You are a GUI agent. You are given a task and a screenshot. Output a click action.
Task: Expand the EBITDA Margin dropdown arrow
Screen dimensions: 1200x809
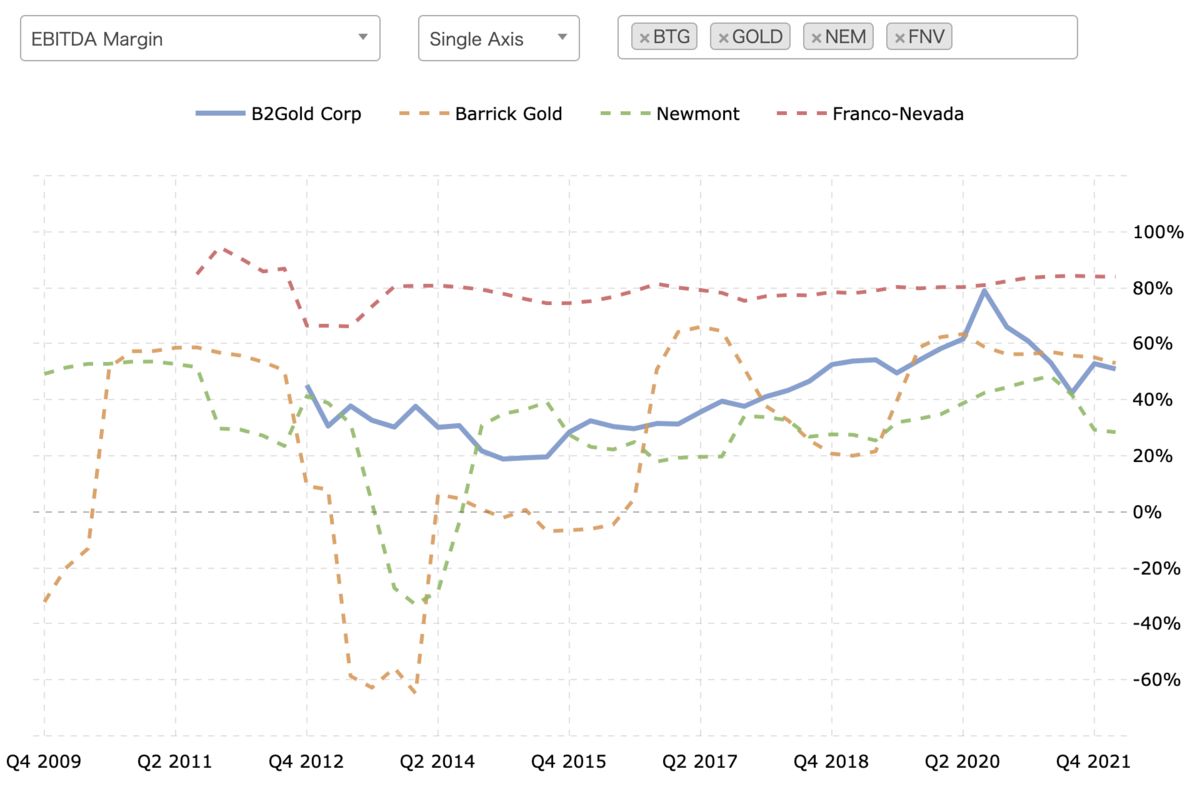point(362,38)
